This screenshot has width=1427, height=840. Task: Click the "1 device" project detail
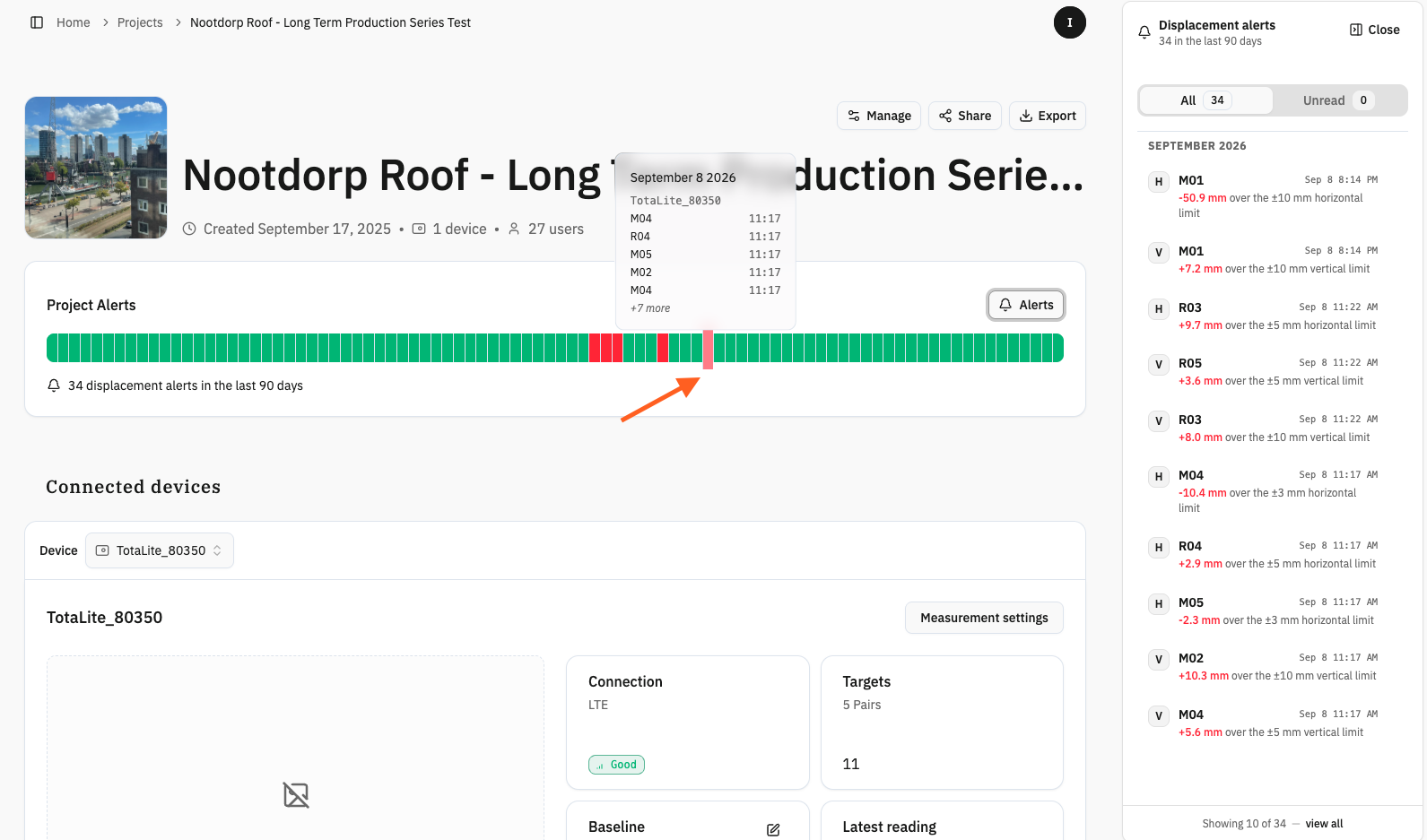tap(449, 229)
